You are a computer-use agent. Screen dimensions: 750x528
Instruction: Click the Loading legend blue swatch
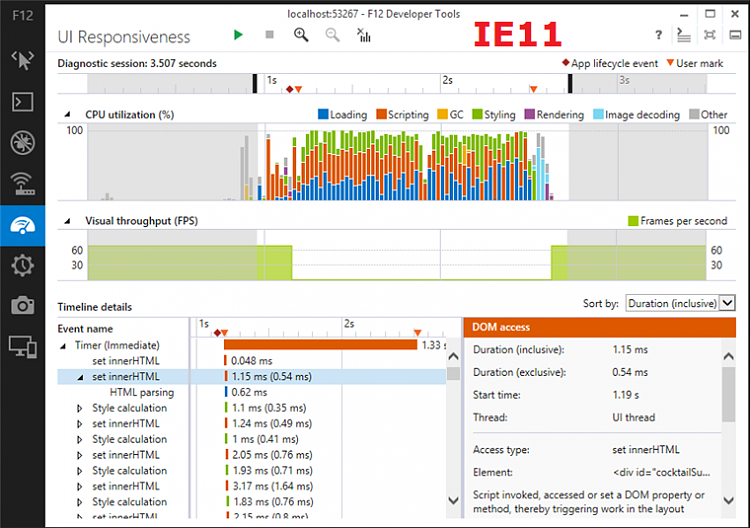click(x=323, y=114)
